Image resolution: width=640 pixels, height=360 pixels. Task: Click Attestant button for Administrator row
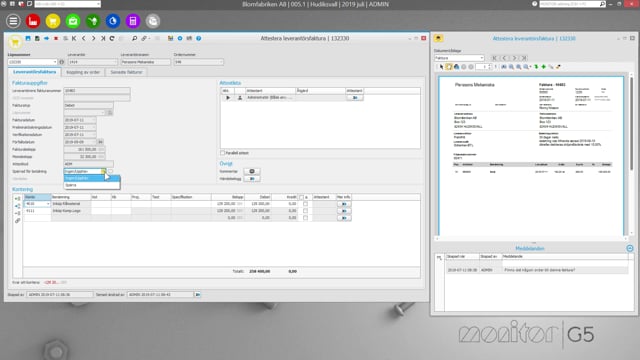pos(355,98)
